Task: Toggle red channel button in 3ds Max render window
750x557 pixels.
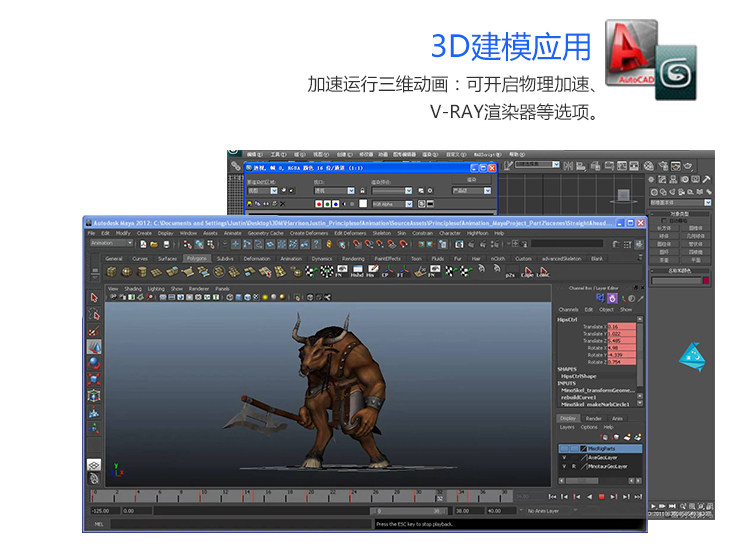Action: 319,204
